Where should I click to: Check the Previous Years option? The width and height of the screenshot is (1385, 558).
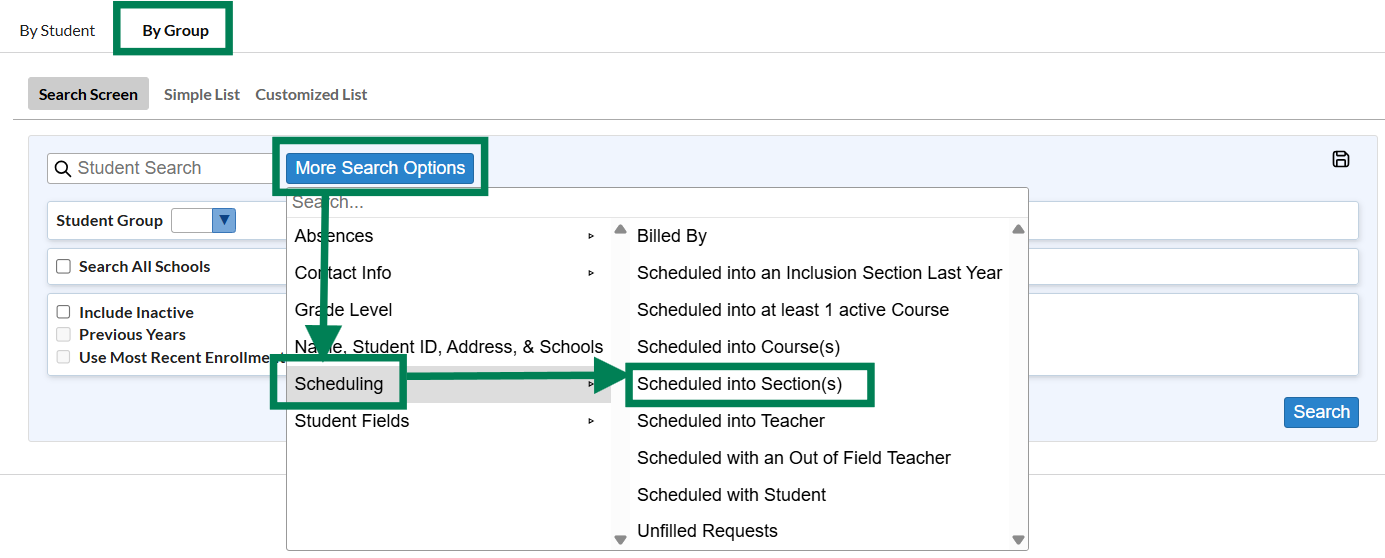tap(63, 335)
